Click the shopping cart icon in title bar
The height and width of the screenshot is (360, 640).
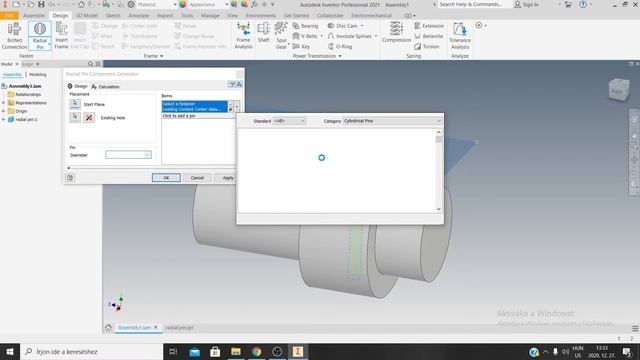click(568, 4)
